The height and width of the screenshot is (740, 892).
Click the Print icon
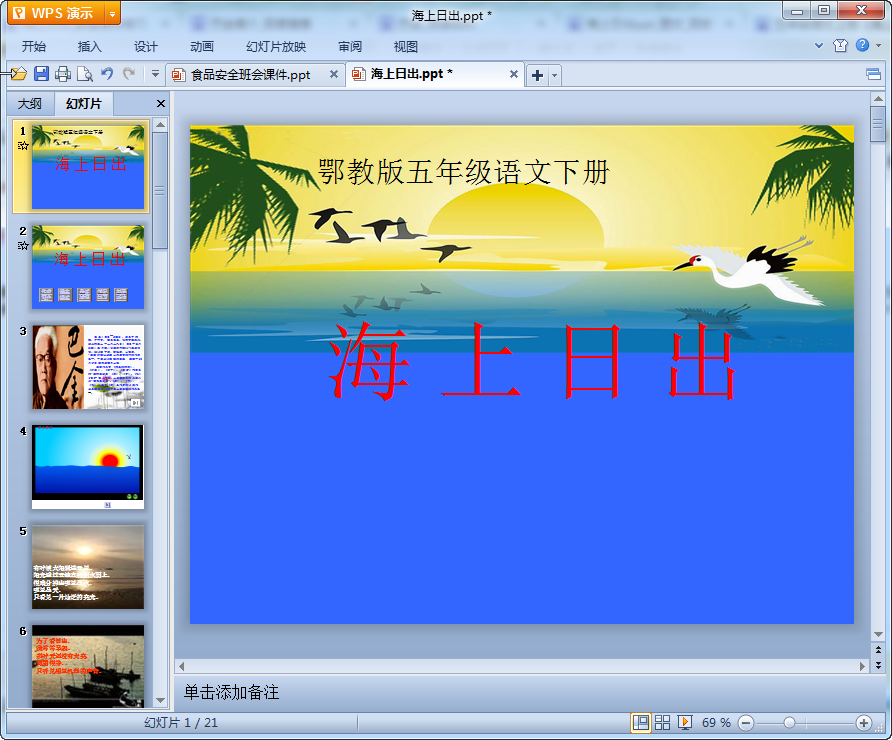63,74
